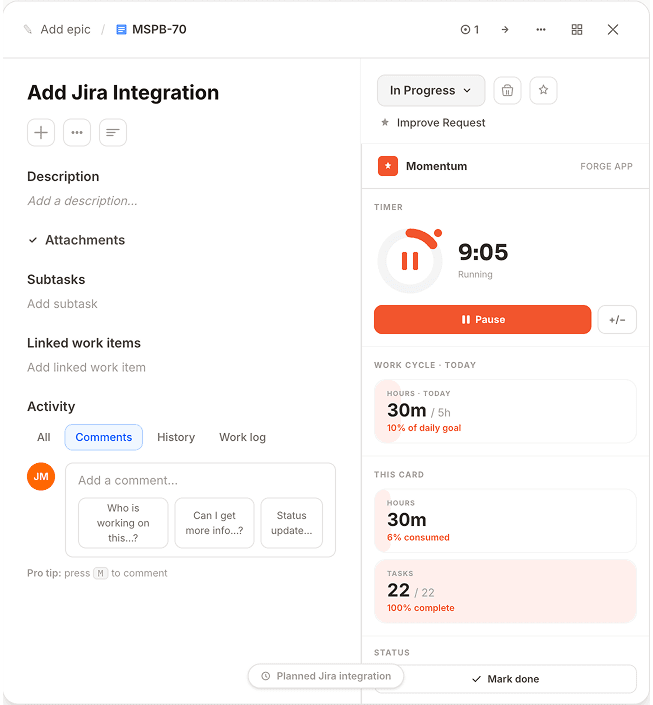653x705 pixels.
Task: Click the basket icon next to status
Action: point(507,90)
